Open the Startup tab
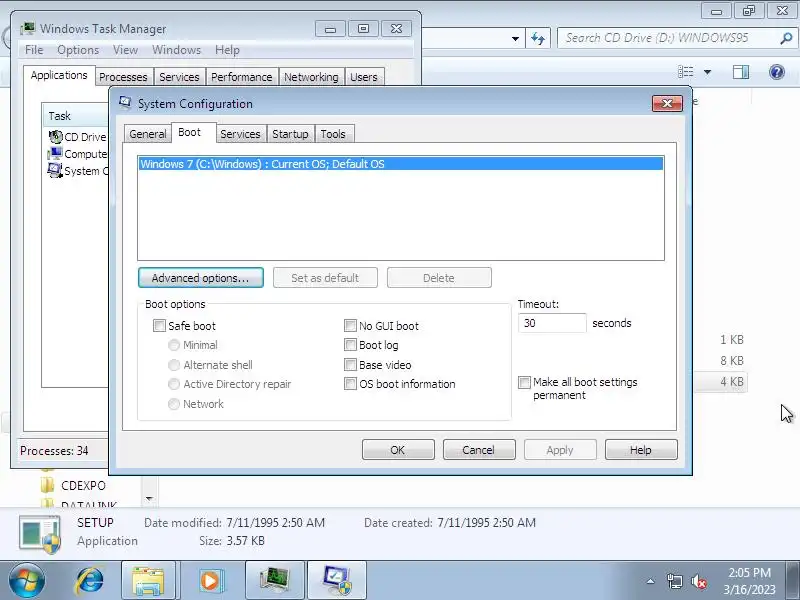 pos(290,134)
